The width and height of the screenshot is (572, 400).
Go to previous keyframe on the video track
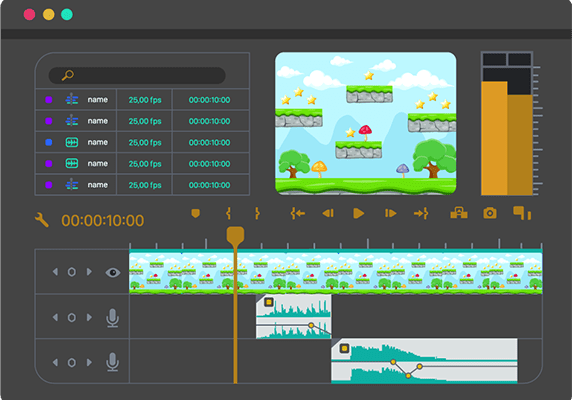point(55,272)
